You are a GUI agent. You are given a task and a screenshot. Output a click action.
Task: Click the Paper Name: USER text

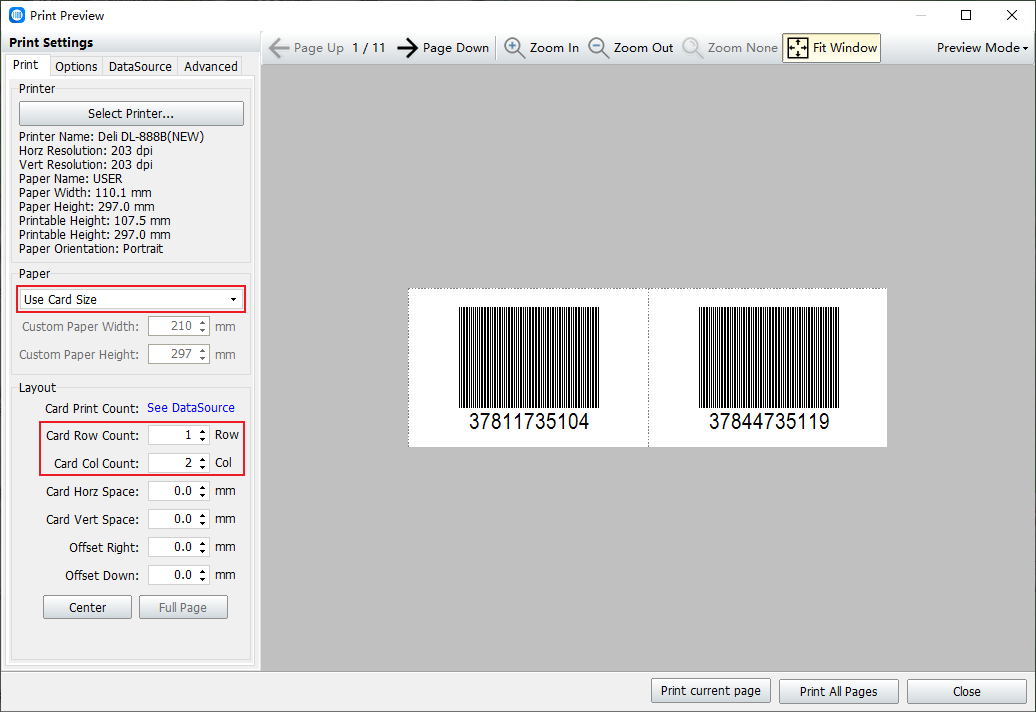pyautogui.click(x=71, y=179)
